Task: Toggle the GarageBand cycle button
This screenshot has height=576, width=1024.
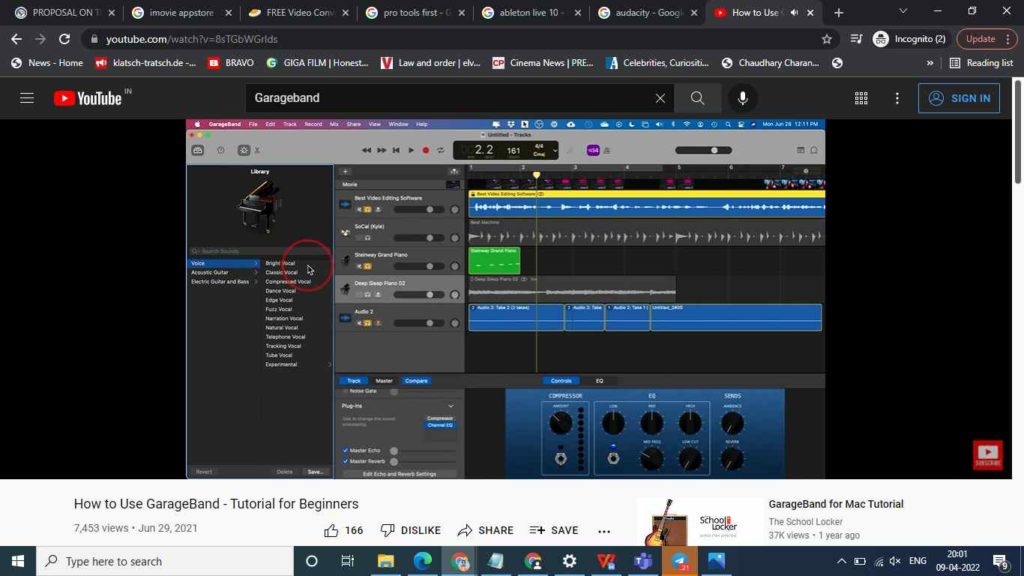Action: (x=441, y=150)
